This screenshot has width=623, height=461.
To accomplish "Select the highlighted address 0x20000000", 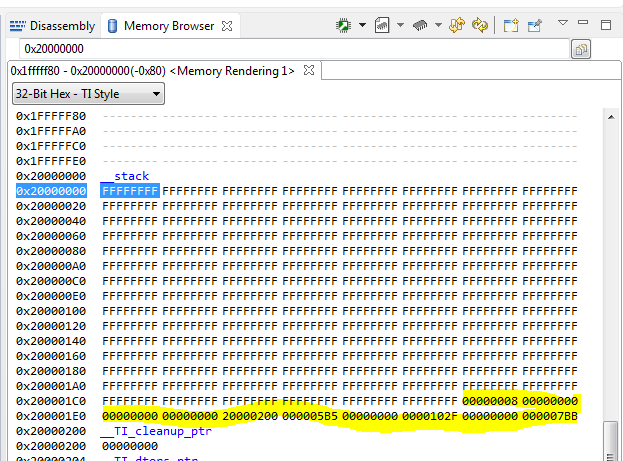I will [51, 191].
